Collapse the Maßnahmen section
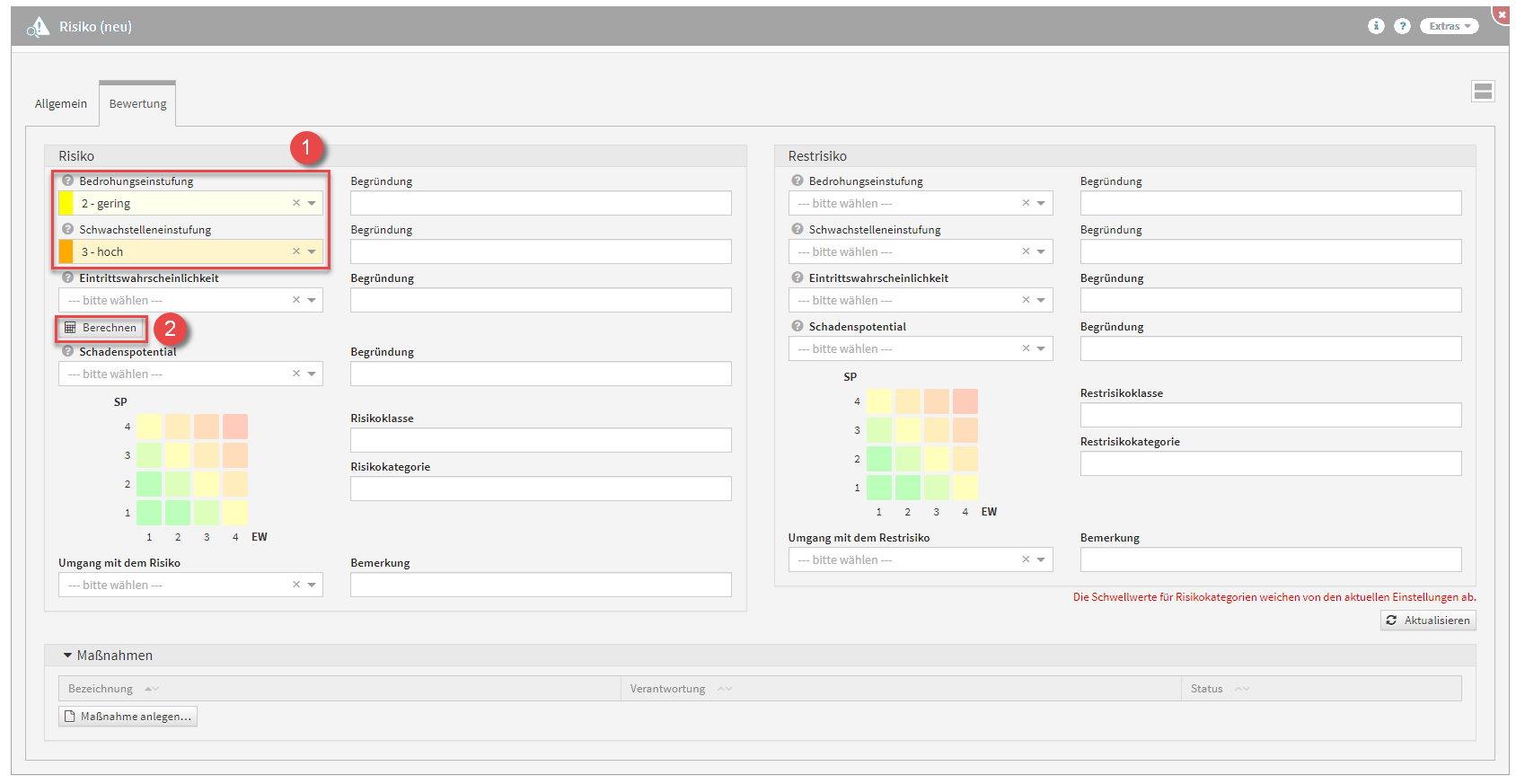The width and height of the screenshot is (1516, 784). point(67,656)
